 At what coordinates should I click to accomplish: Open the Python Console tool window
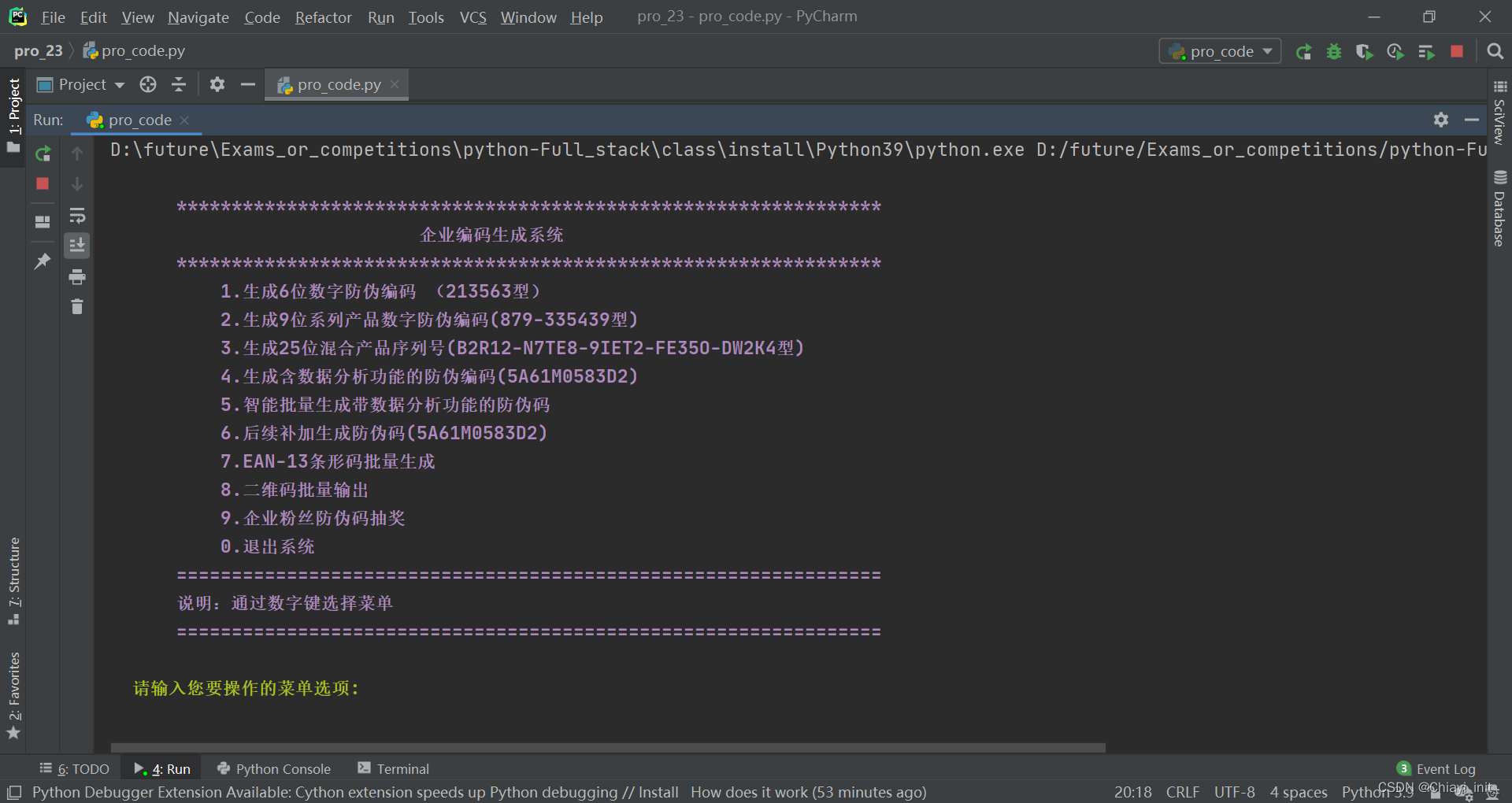tap(274, 768)
